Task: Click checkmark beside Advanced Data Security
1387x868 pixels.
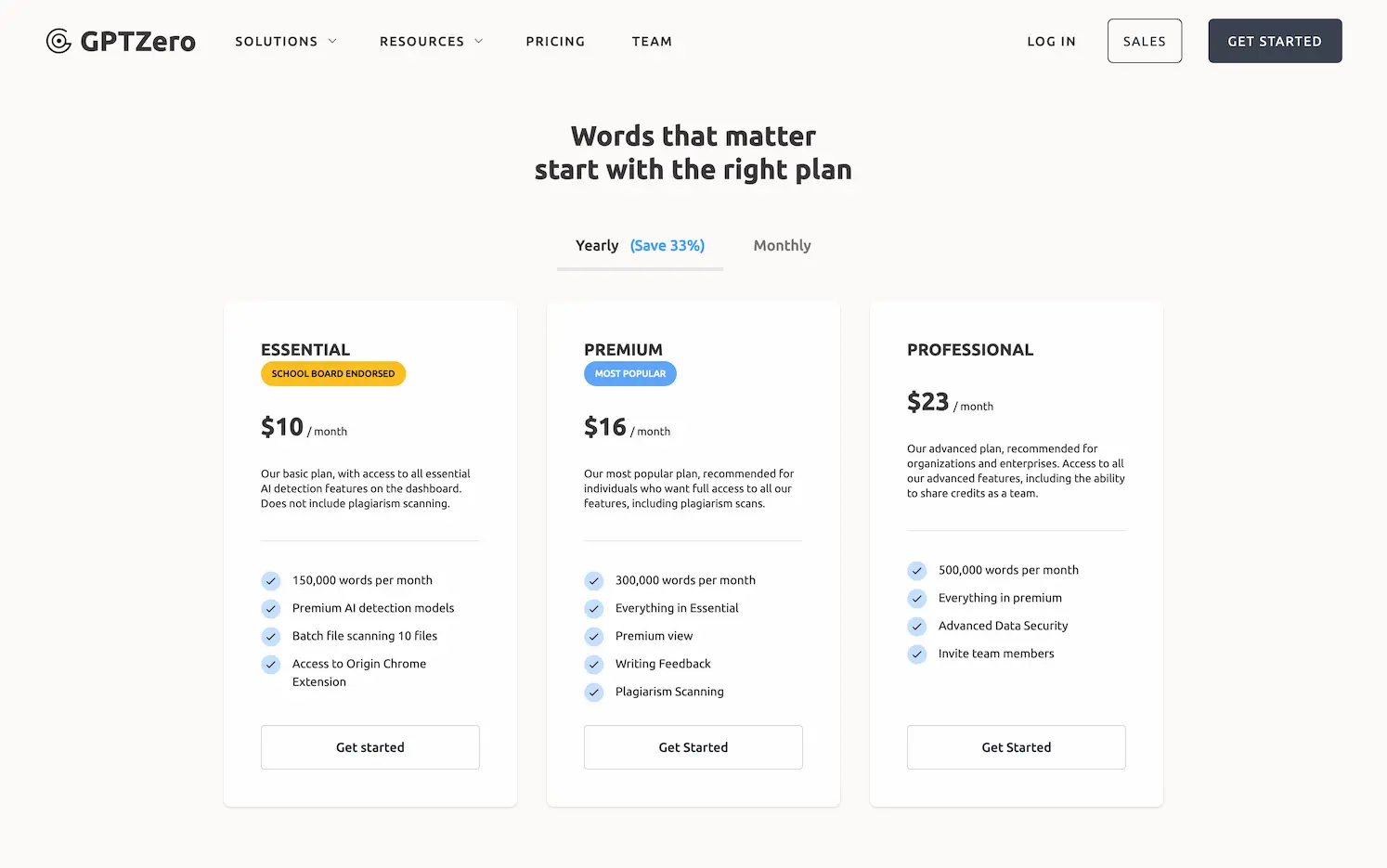Action: 916,626
